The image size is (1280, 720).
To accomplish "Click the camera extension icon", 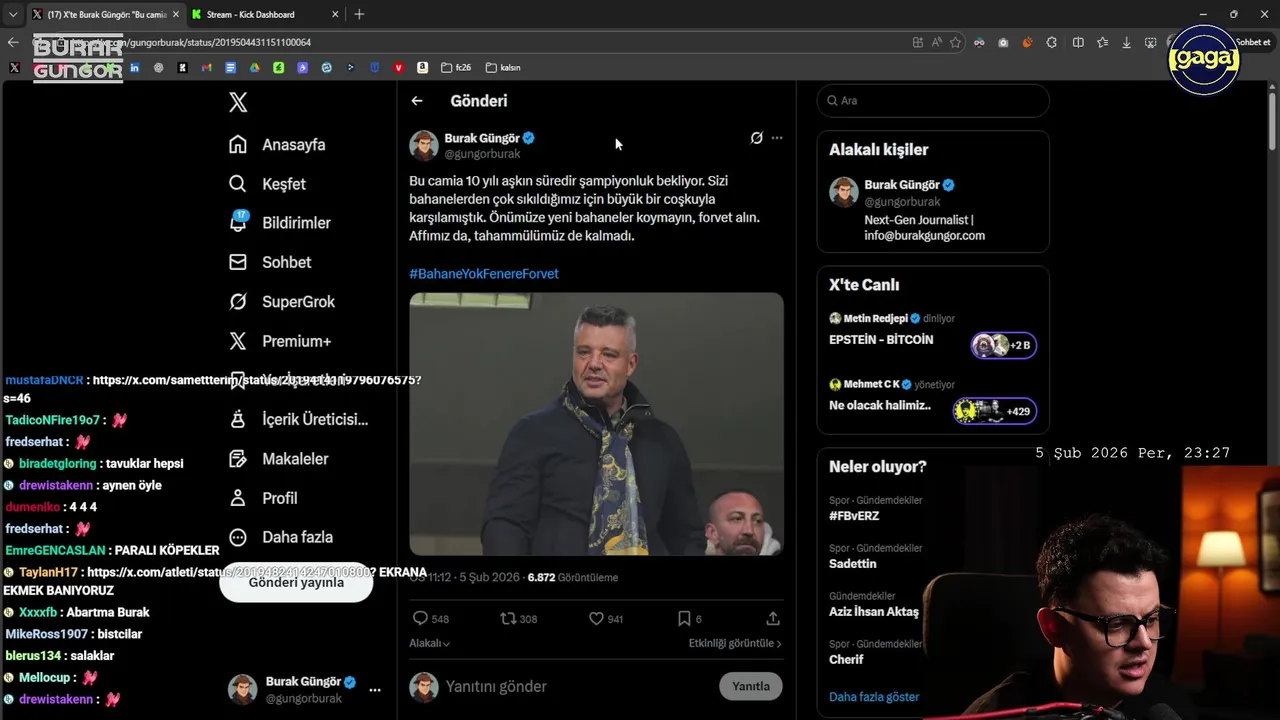I will click(x=1003, y=42).
